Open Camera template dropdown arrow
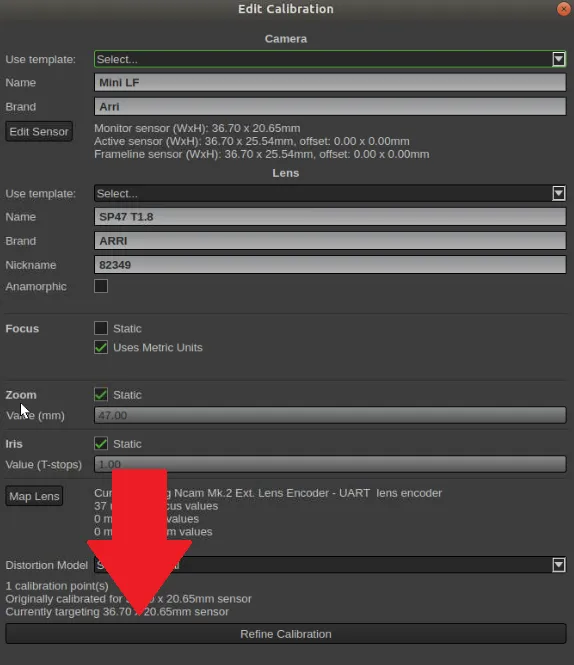Viewport: 574px width, 665px height. pos(558,59)
